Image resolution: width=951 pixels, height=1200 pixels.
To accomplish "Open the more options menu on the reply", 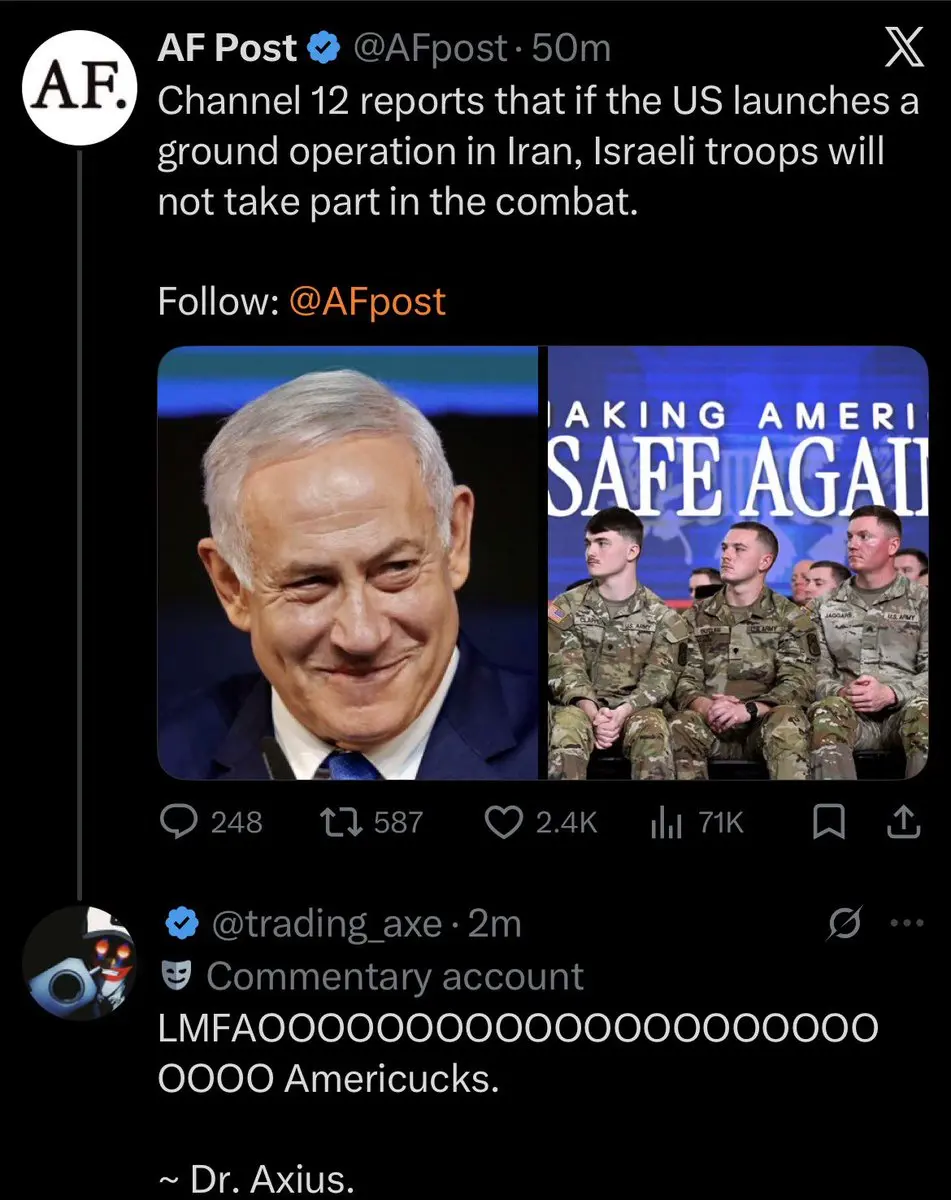I will point(905,924).
